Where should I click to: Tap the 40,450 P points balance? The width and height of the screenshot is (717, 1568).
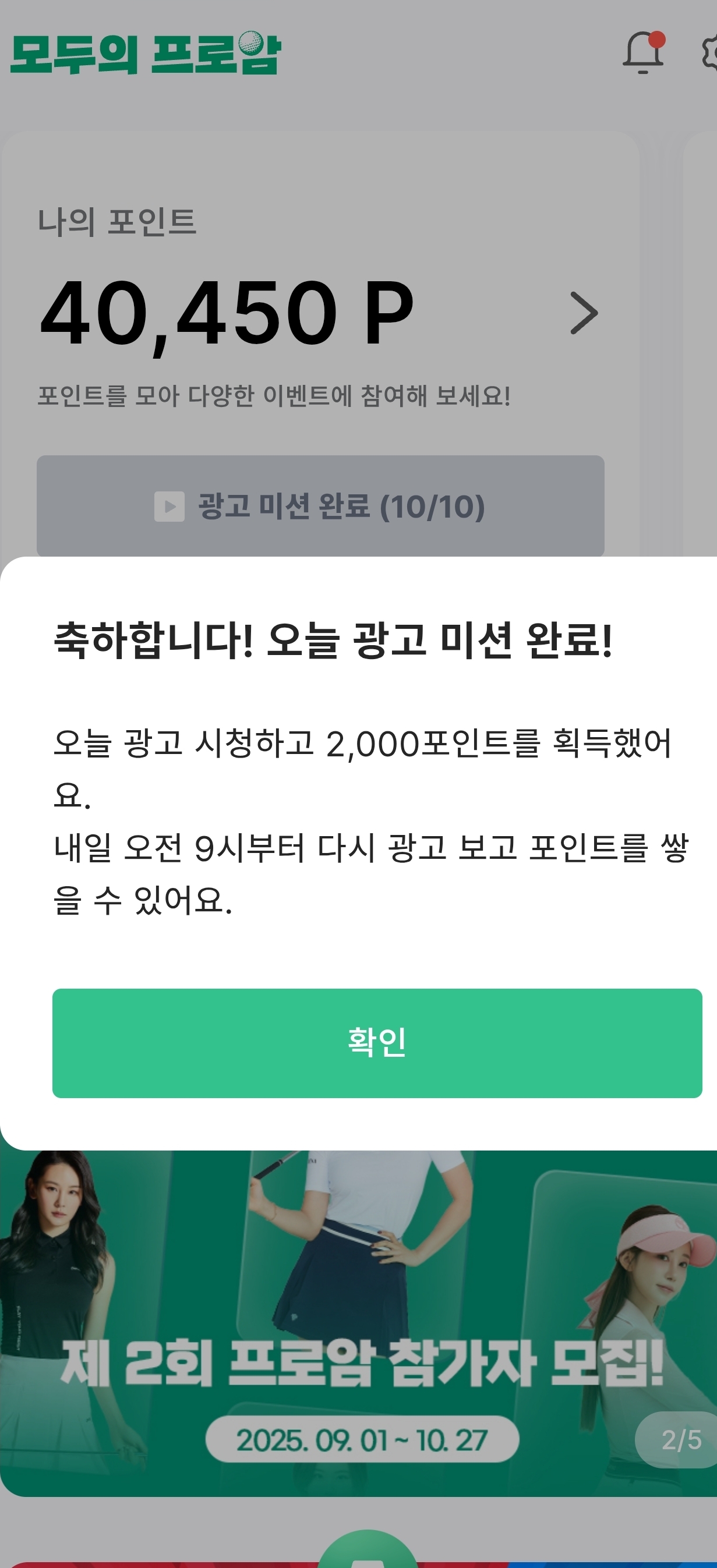[x=227, y=313]
